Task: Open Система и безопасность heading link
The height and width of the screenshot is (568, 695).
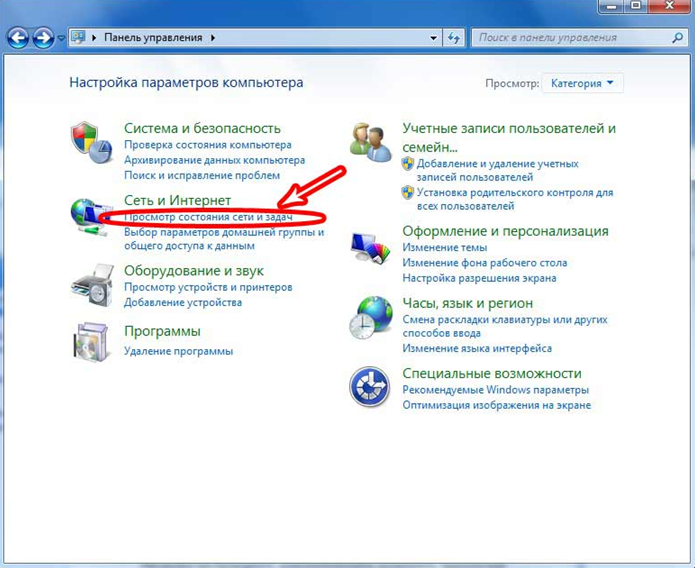Action: coord(202,128)
